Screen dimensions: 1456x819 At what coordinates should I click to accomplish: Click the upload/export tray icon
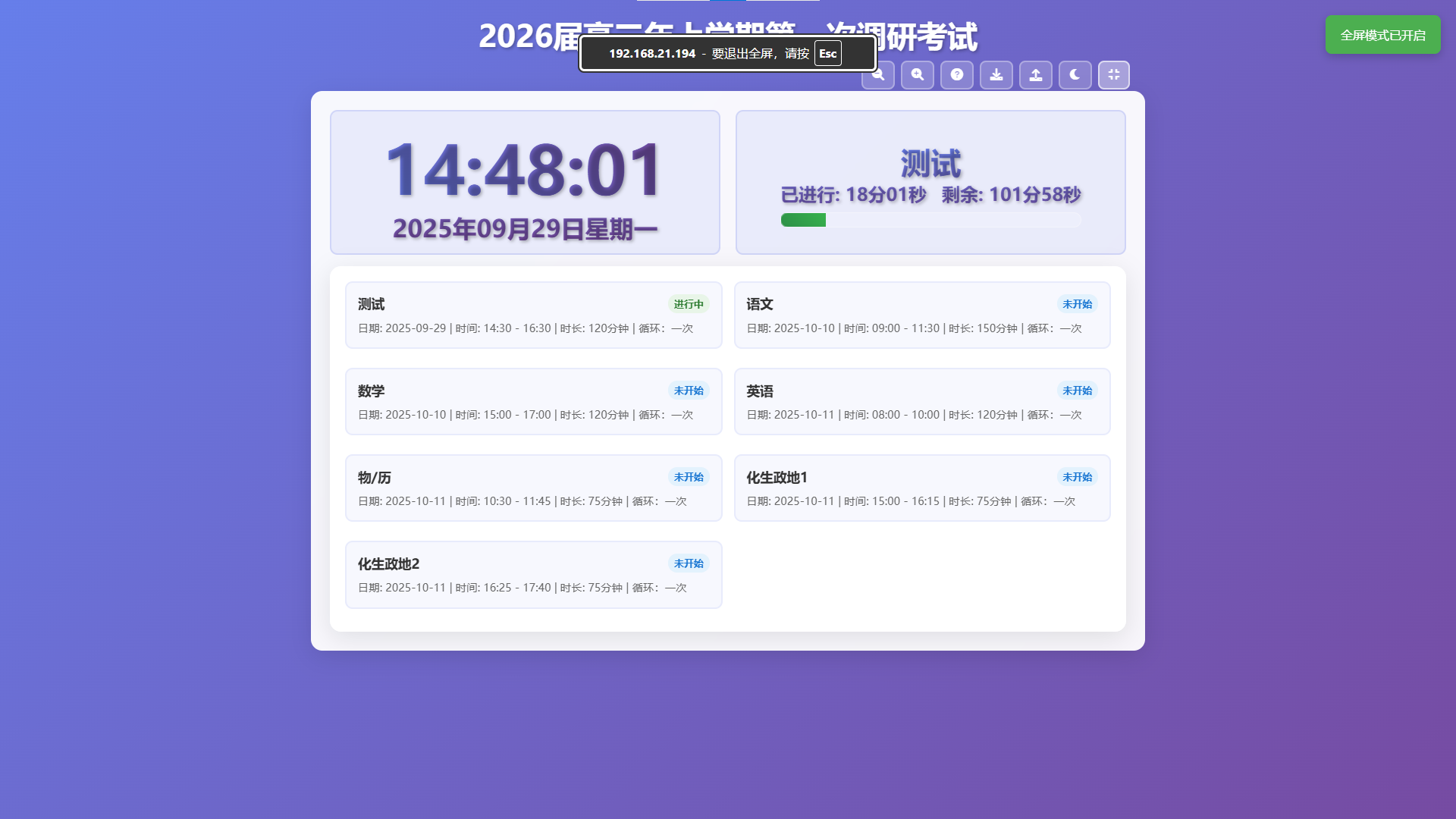pyautogui.click(x=1036, y=75)
